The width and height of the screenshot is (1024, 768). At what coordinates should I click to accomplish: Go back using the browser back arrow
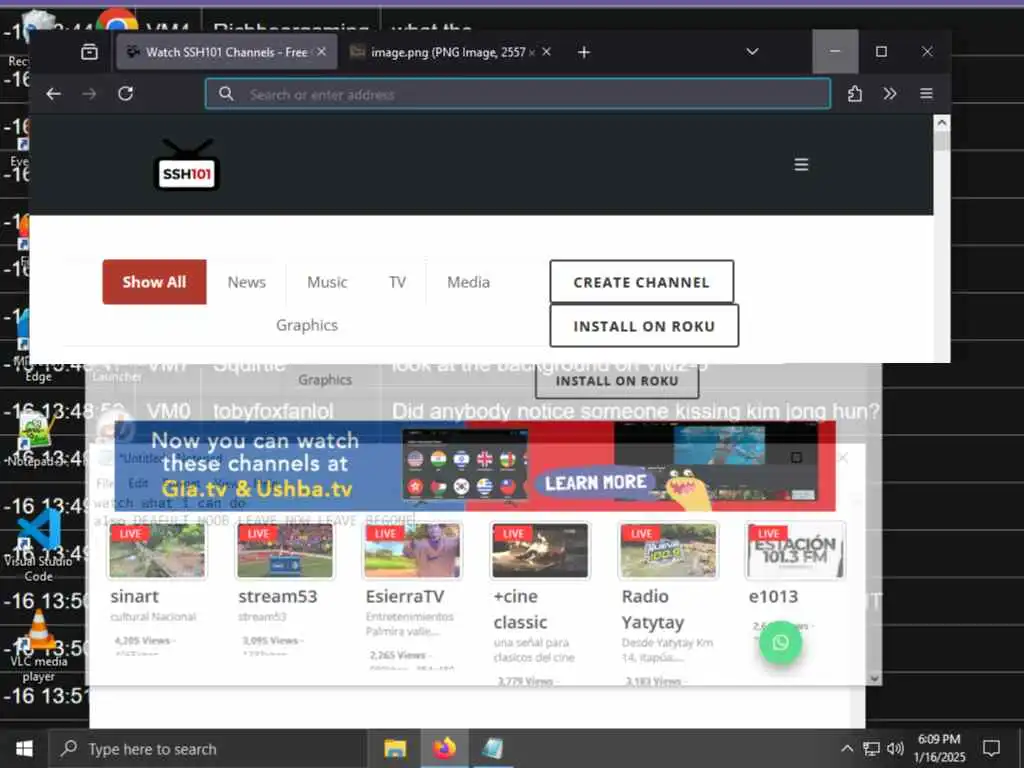54,94
